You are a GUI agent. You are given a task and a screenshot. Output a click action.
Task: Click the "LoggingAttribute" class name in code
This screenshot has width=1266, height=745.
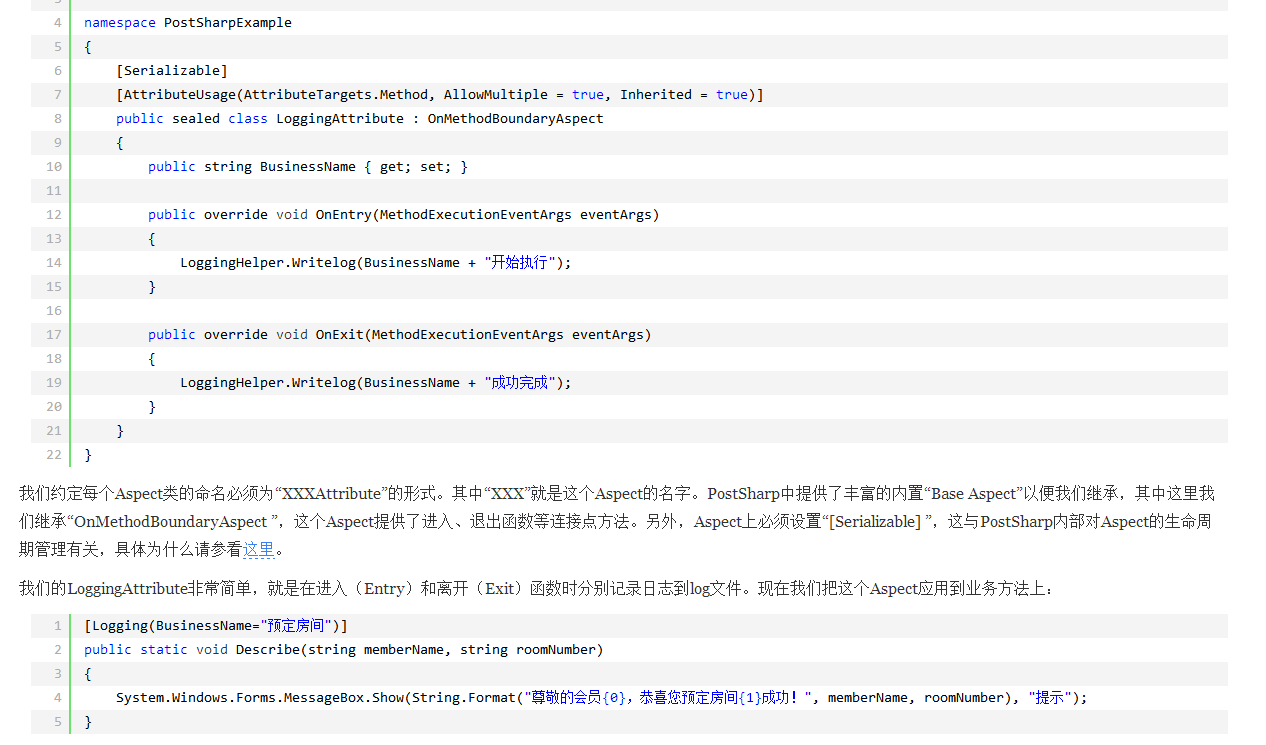point(340,118)
